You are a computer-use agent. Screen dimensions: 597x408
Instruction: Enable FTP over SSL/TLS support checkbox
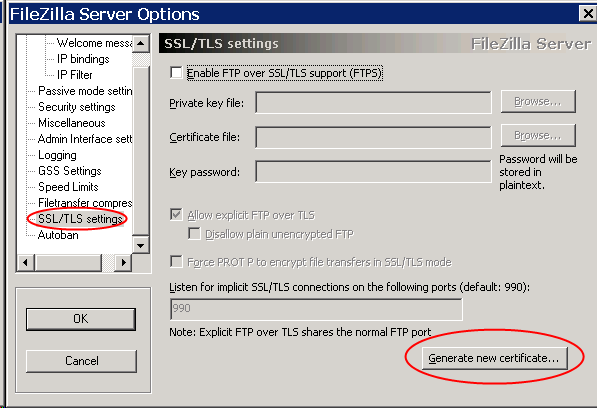[x=176, y=72]
